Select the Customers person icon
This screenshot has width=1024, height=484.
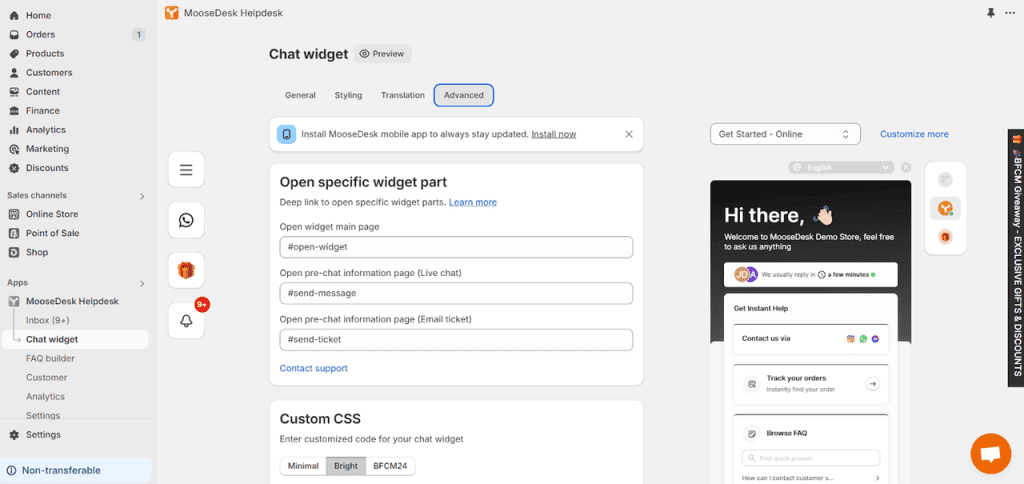[x=14, y=73]
